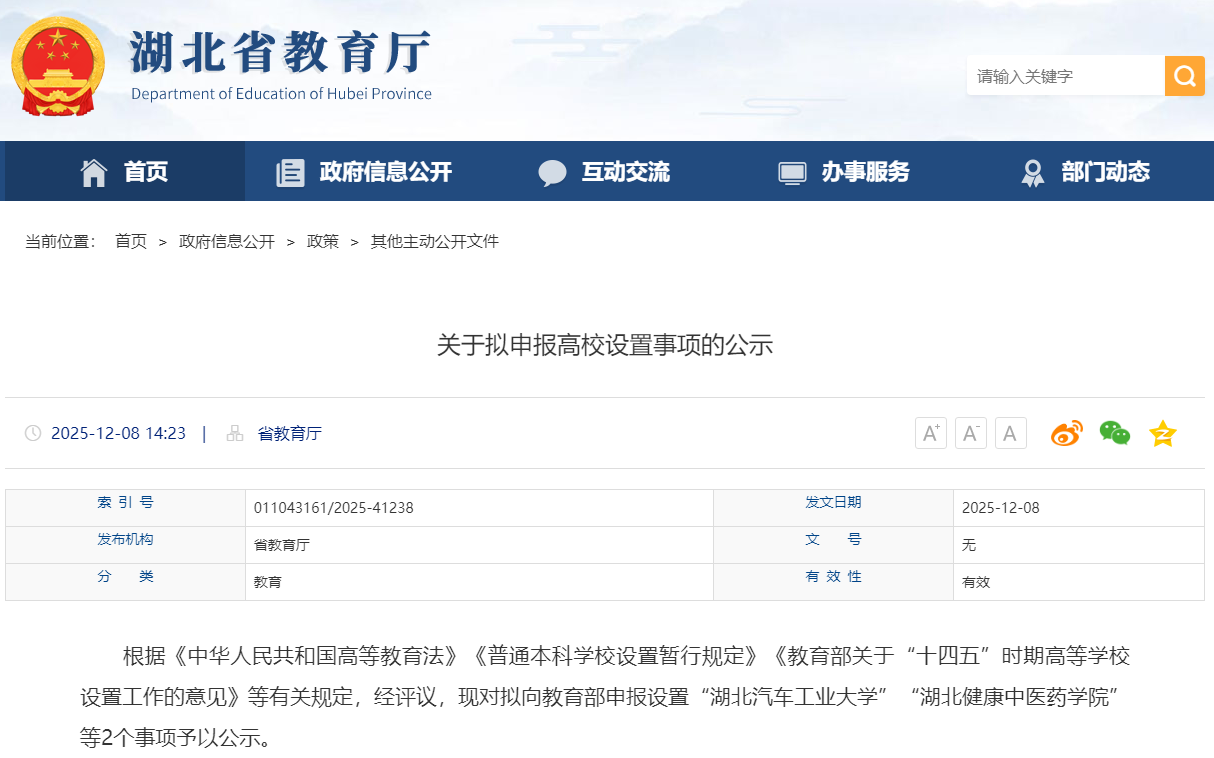Click the A button to reset font size
Image resolution: width=1214 pixels, height=758 pixels.
click(1010, 433)
